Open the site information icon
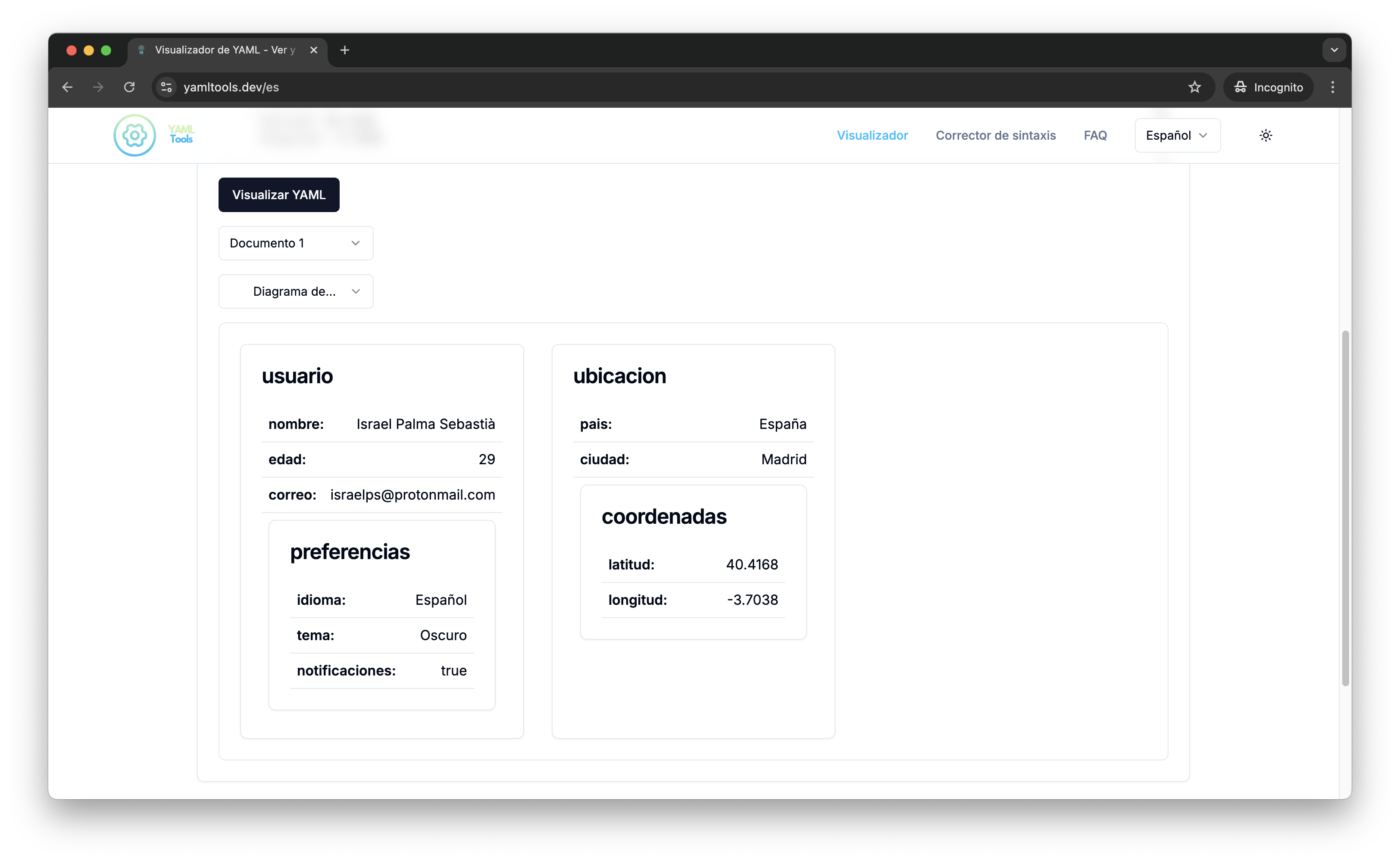1400x863 pixels. tap(166, 87)
